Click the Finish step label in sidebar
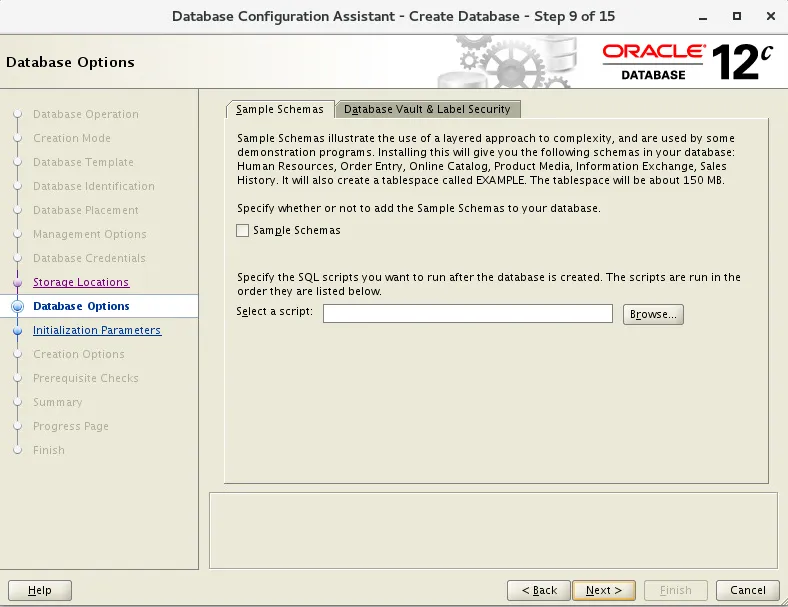 49,450
